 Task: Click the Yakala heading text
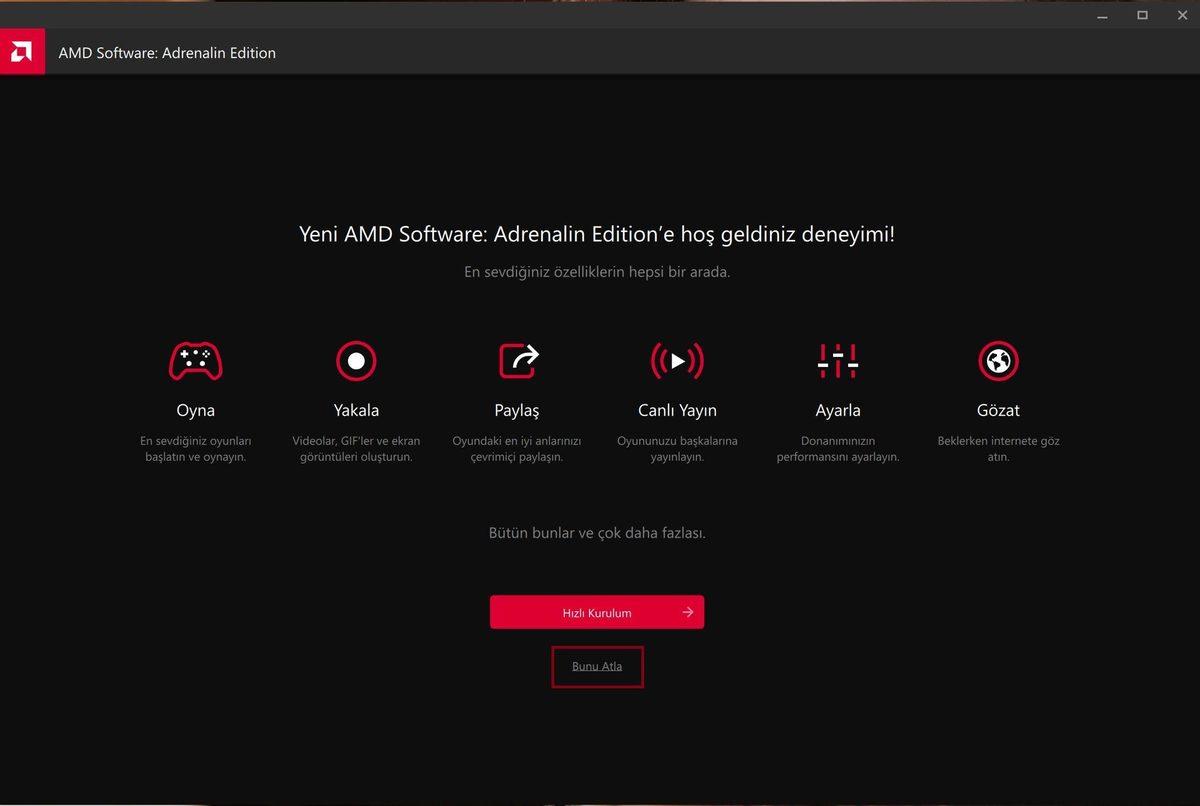pyautogui.click(x=356, y=410)
